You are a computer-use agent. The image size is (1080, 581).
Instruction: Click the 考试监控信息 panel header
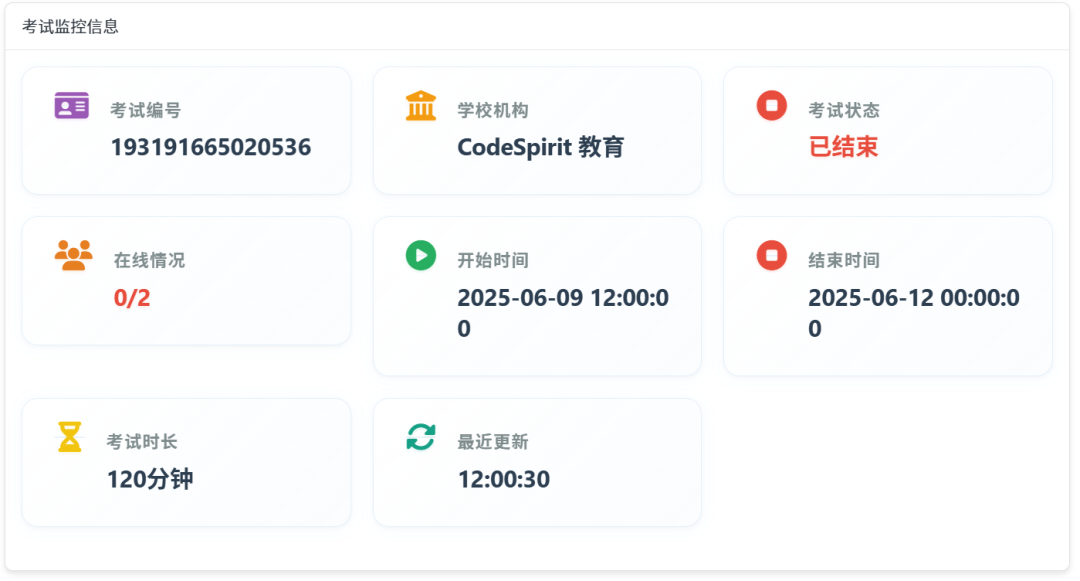(x=71, y=27)
